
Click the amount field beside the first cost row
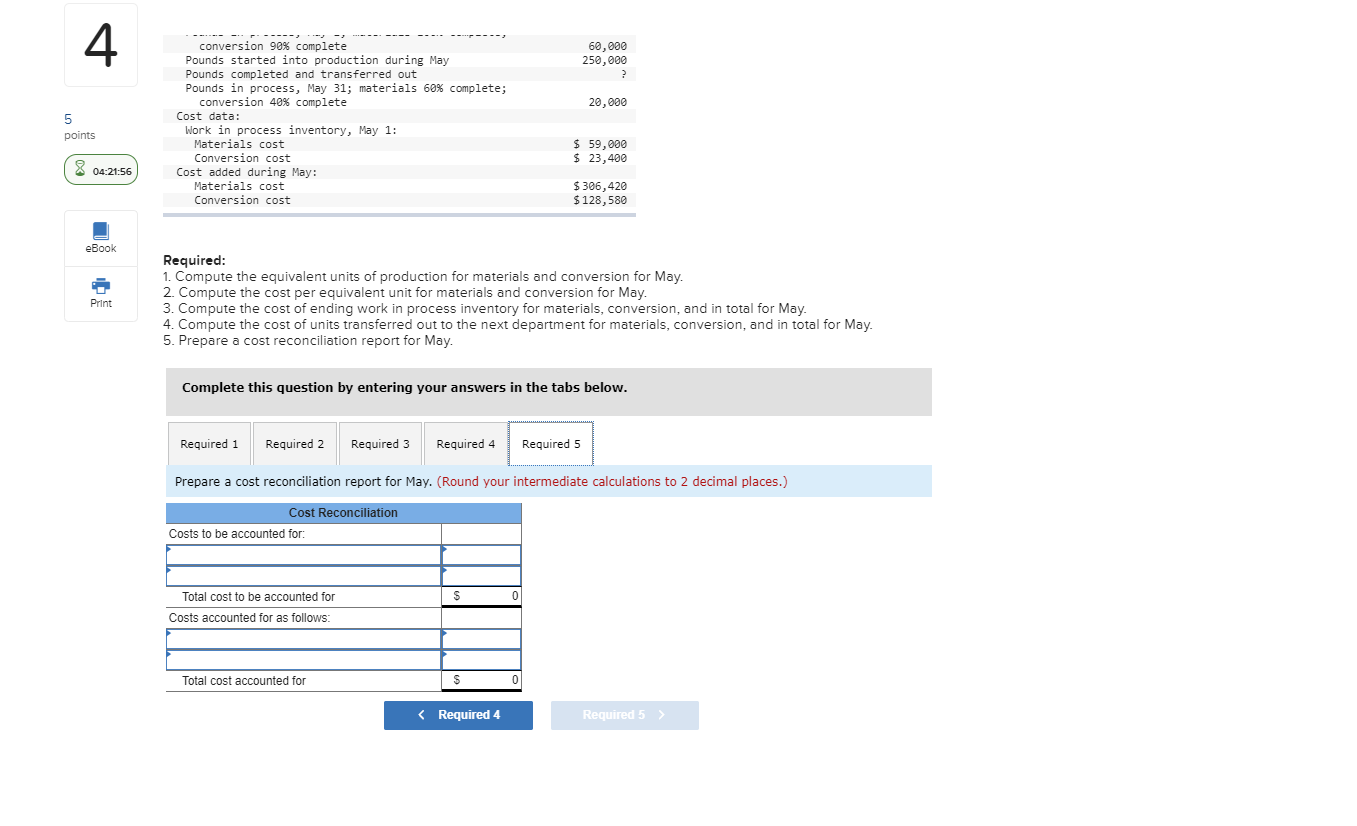coord(481,555)
